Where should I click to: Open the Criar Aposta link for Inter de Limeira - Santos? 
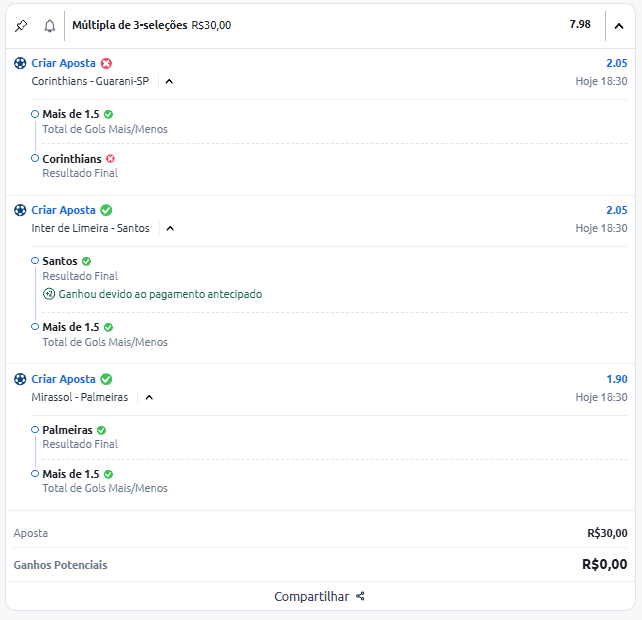tap(63, 210)
